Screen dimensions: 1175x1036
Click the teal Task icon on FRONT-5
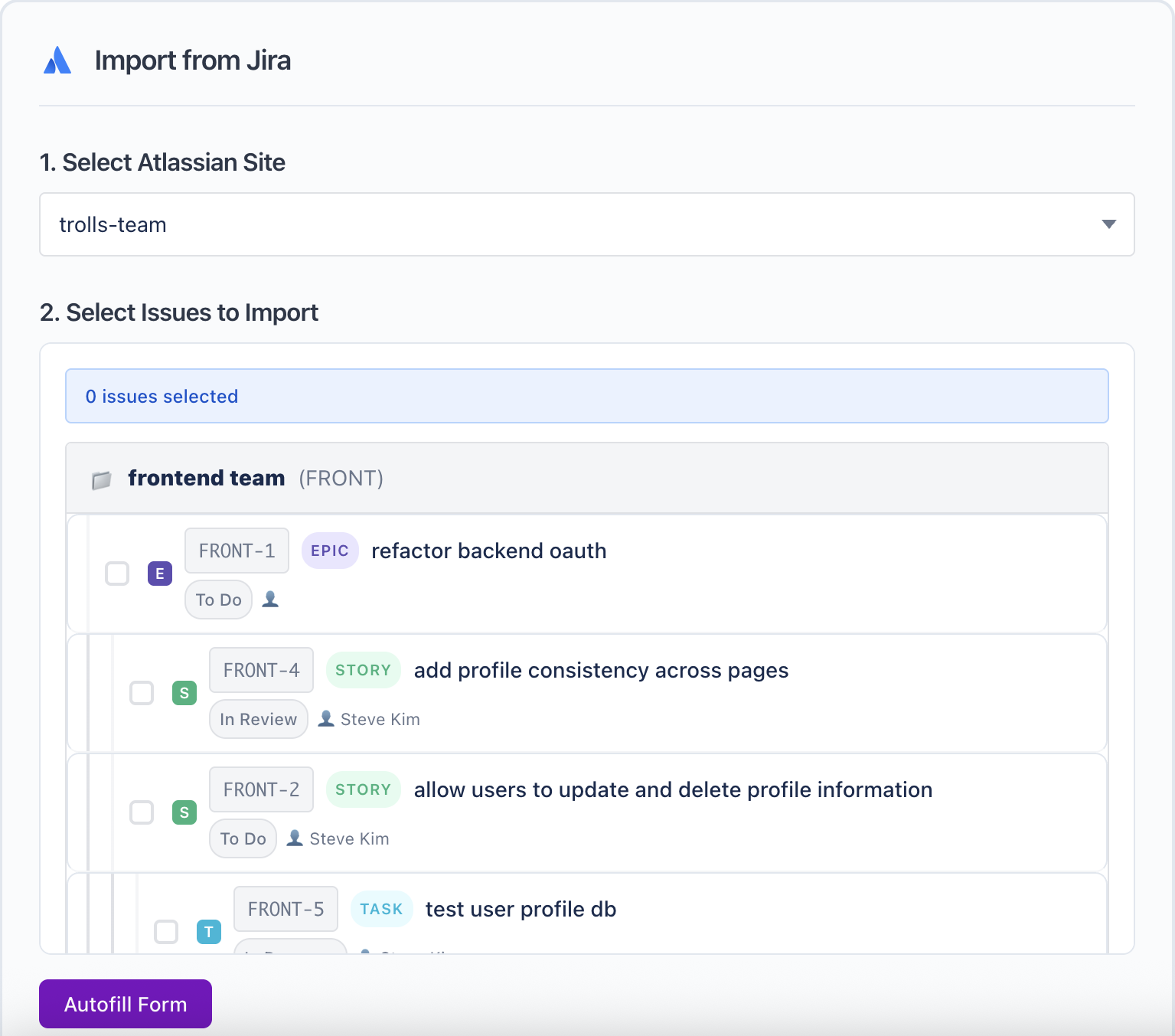pyautogui.click(x=208, y=932)
